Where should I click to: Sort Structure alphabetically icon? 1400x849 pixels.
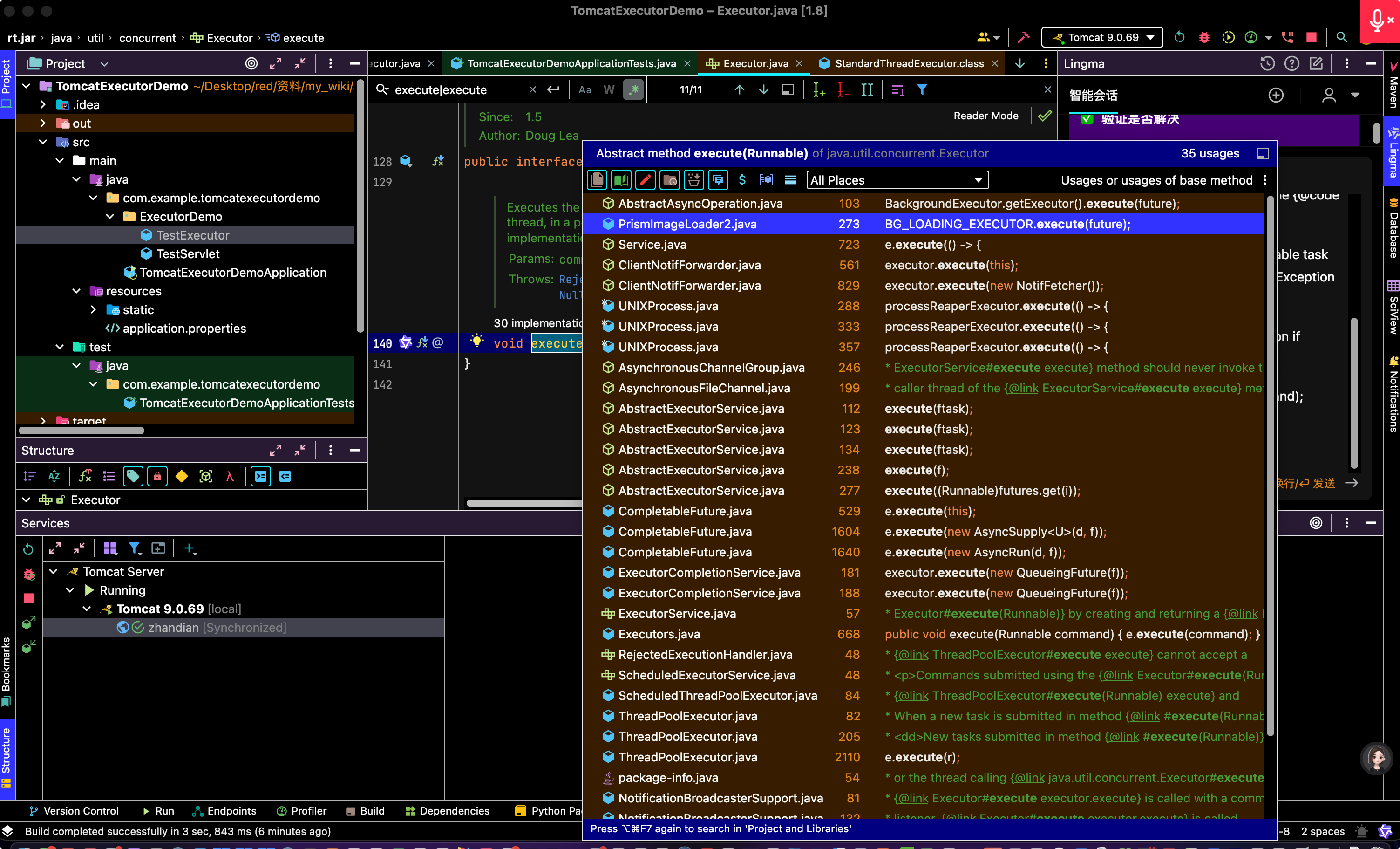pos(54,477)
